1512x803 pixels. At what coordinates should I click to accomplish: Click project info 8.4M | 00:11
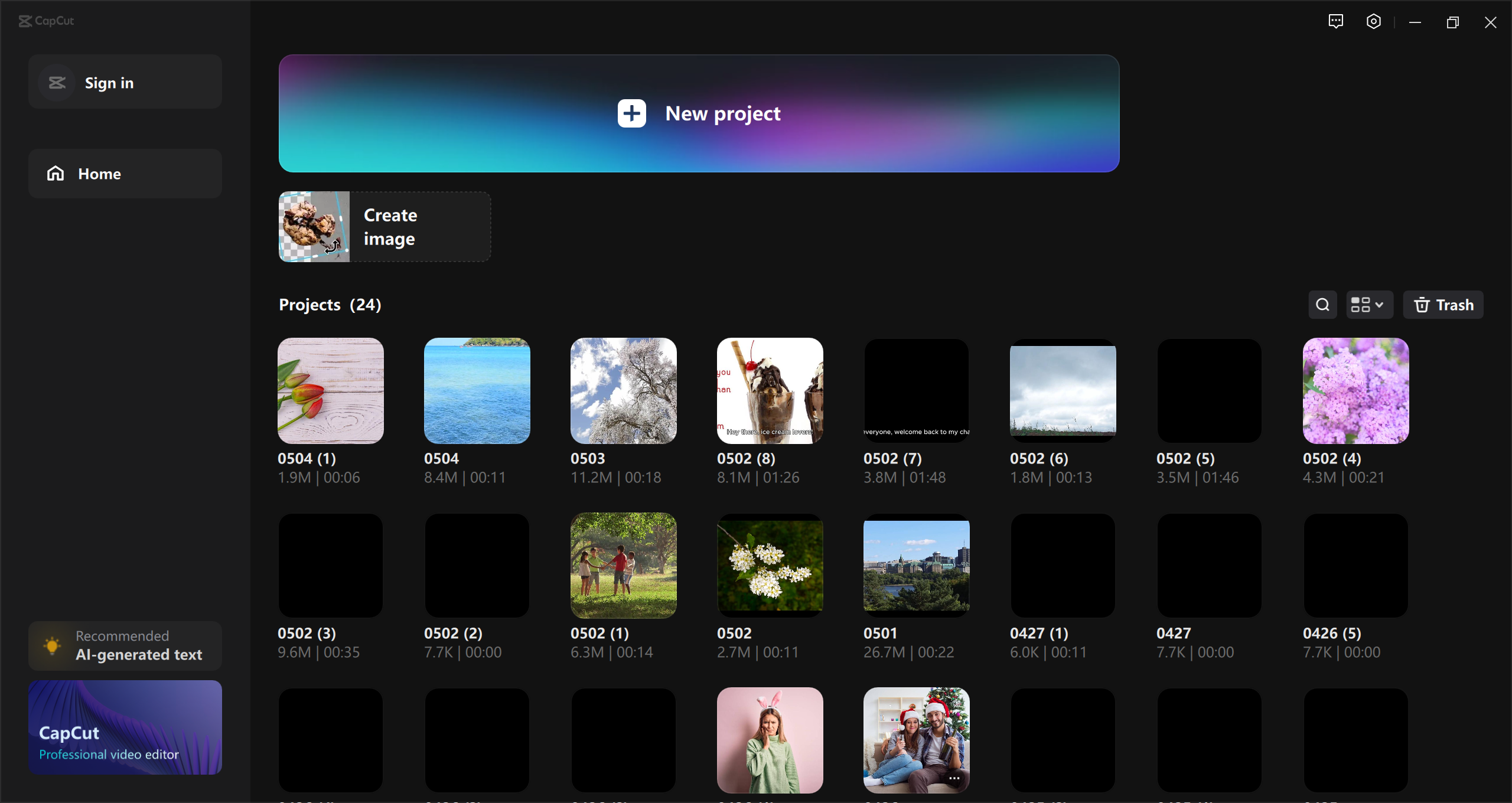(465, 477)
